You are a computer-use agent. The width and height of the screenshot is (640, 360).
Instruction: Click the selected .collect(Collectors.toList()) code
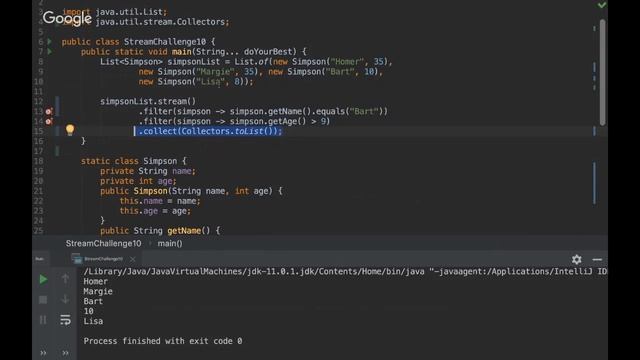pyautogui.click(x=209, y=131)
